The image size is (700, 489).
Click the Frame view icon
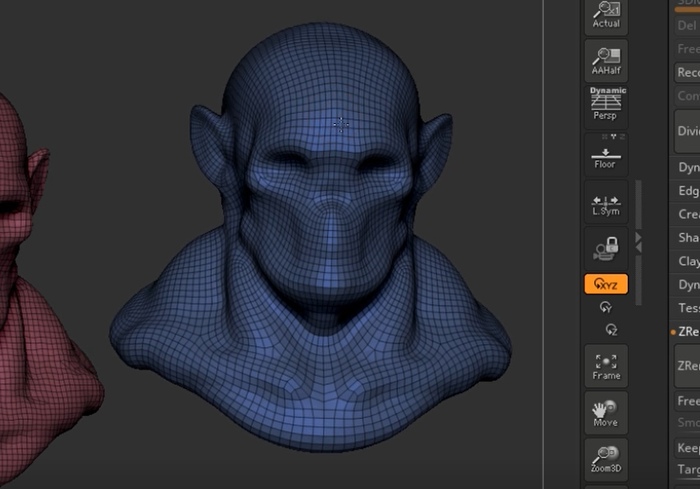606,365
